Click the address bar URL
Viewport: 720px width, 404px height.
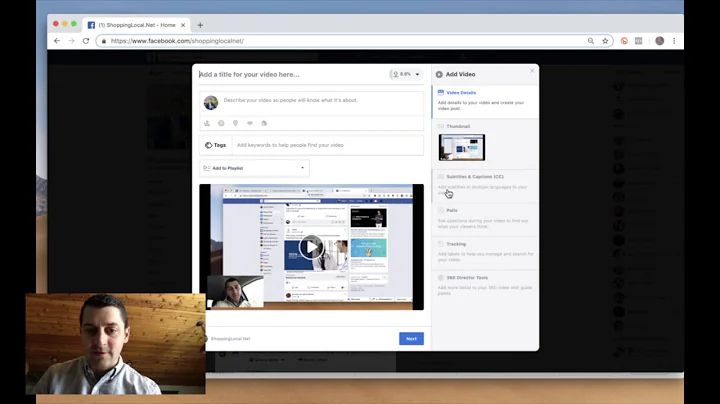coord(177,41)
